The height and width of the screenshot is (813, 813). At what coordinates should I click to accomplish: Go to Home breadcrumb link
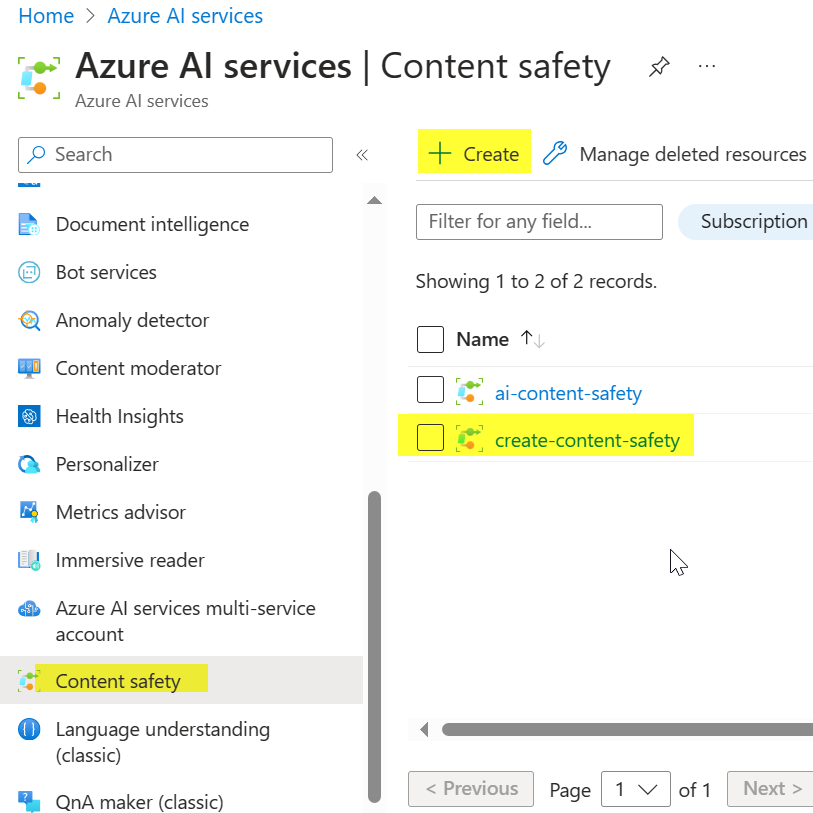point(46,16)
